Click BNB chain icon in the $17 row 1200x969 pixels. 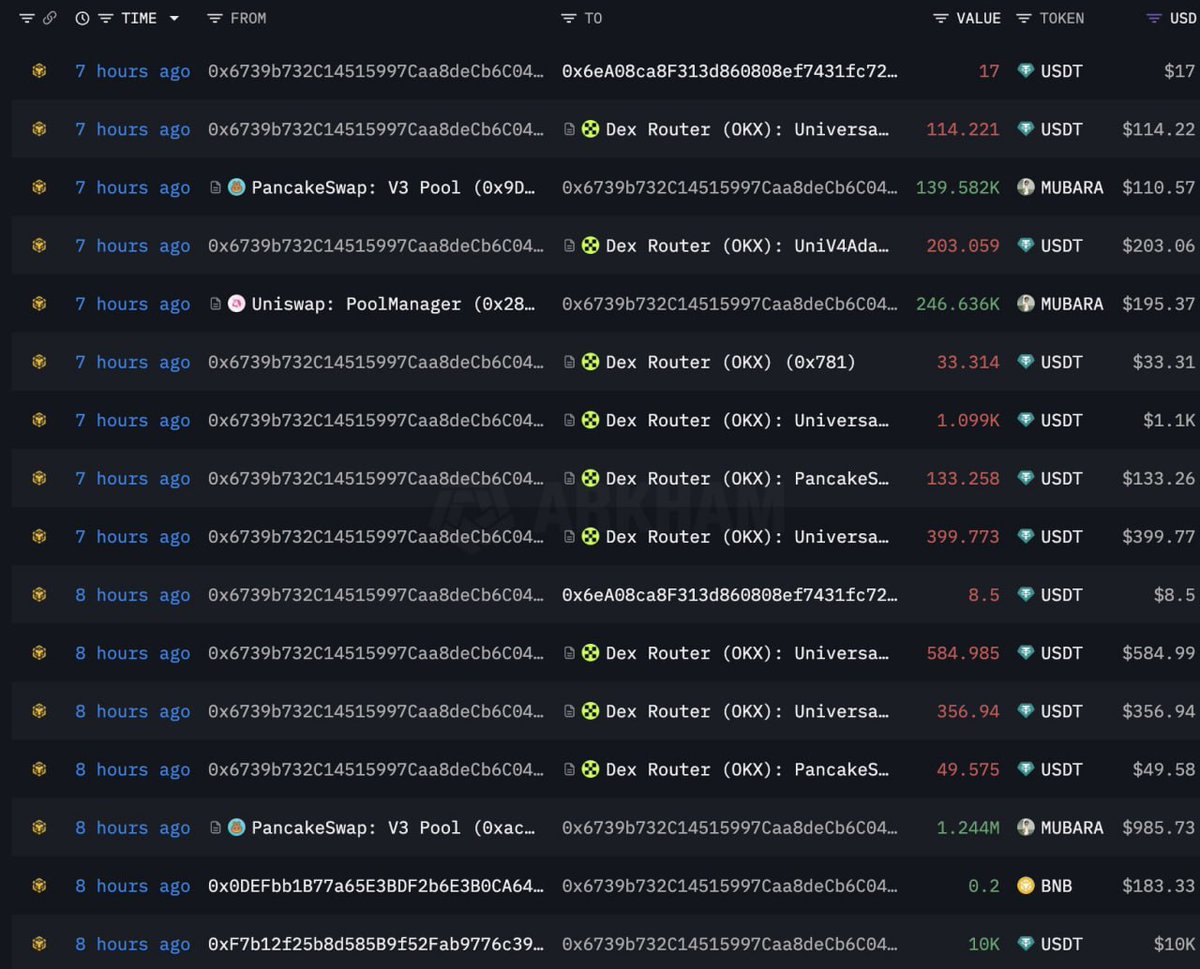39,71
